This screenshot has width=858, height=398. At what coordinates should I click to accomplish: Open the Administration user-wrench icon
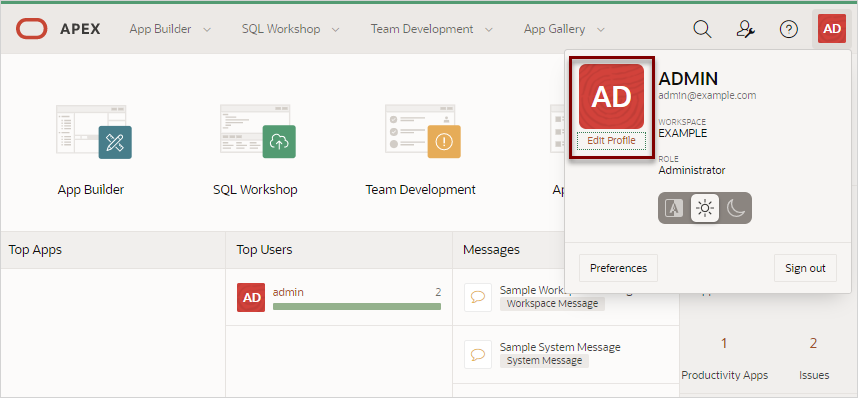745,29
